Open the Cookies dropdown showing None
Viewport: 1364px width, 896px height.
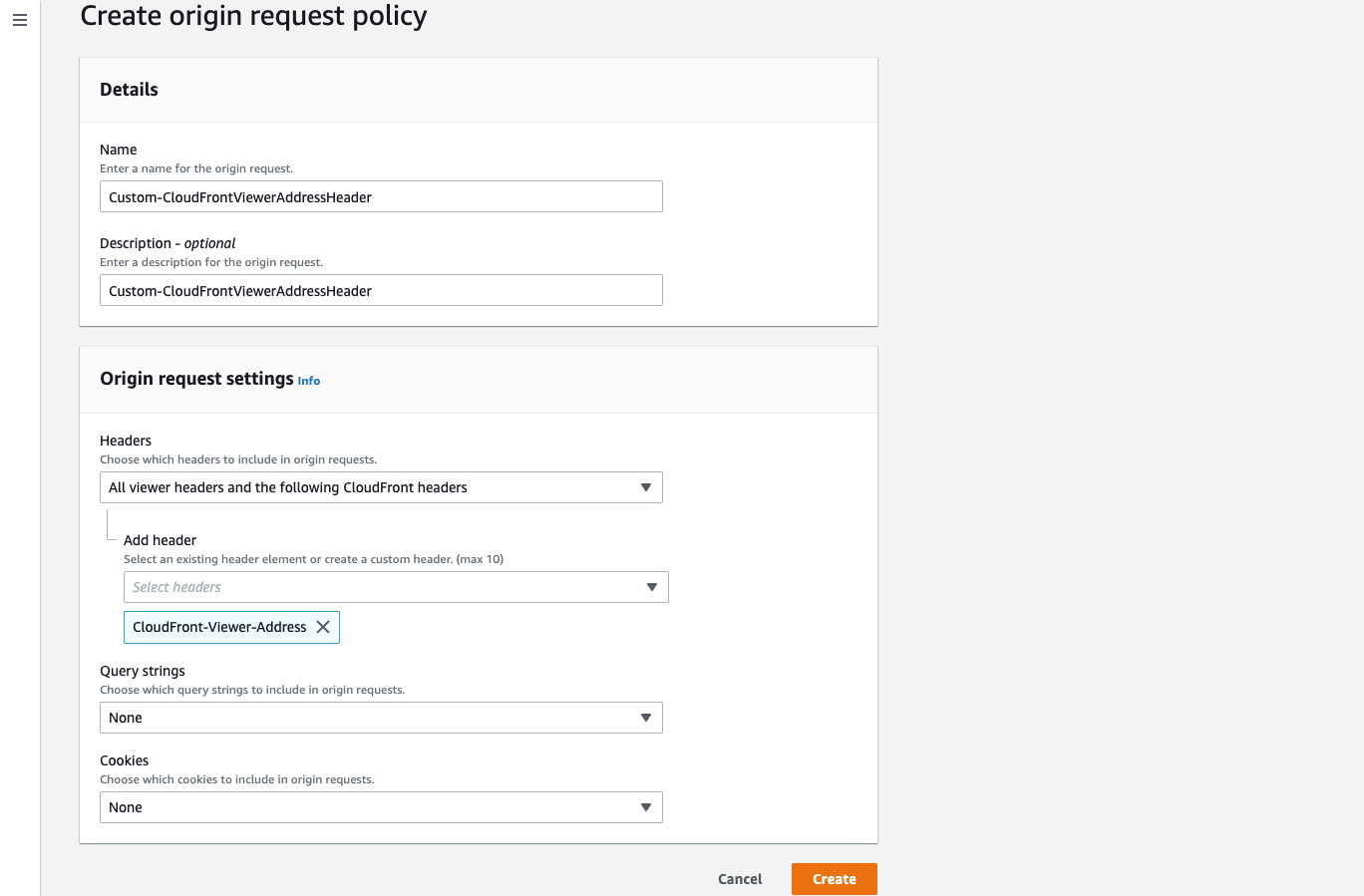point(381,807)
